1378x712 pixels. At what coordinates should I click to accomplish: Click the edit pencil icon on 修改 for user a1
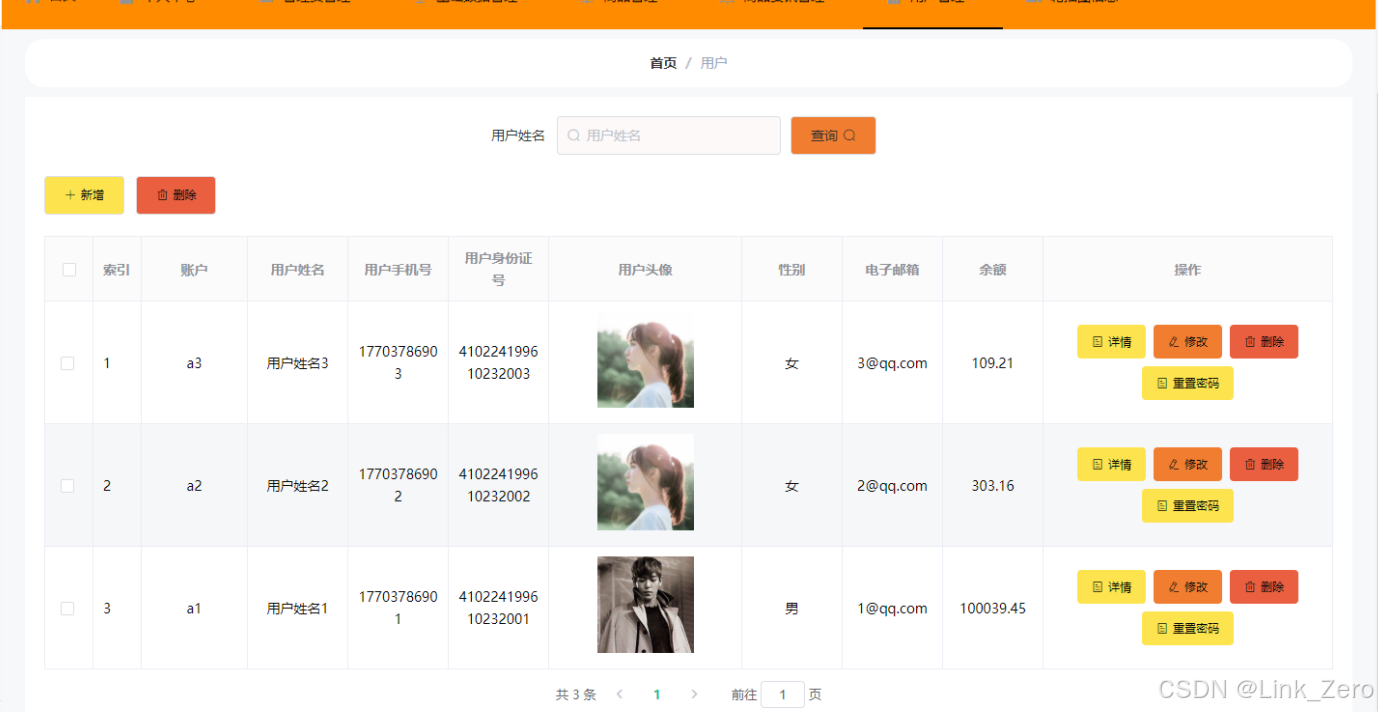1174,586
